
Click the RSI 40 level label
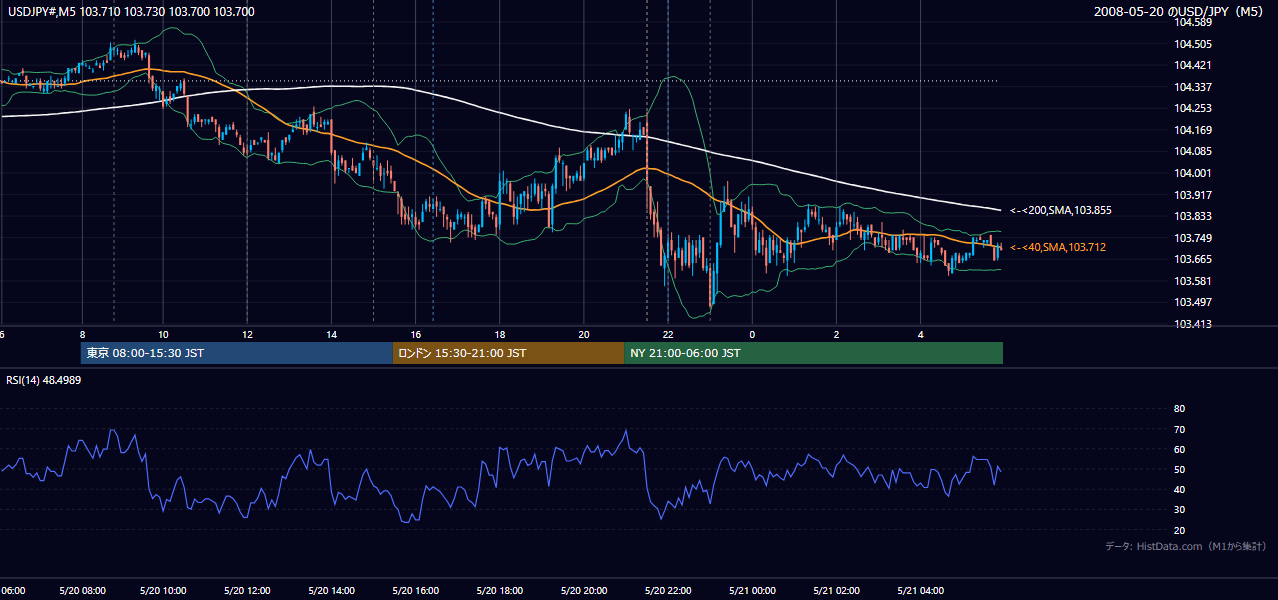point(1179,489)
